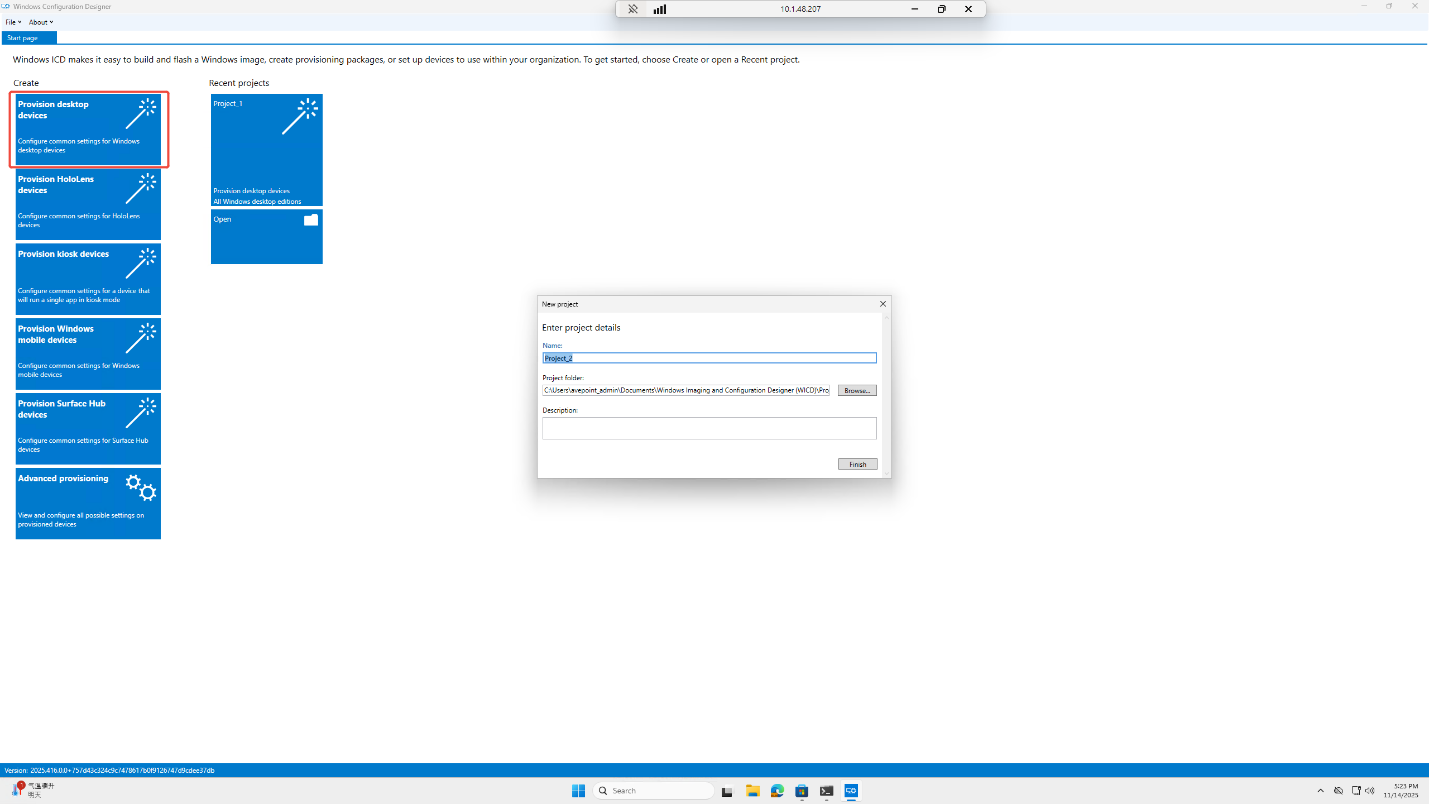The image size is (1429, 804).
Task: Open the volume tray icon
Action: point(1369,791)
